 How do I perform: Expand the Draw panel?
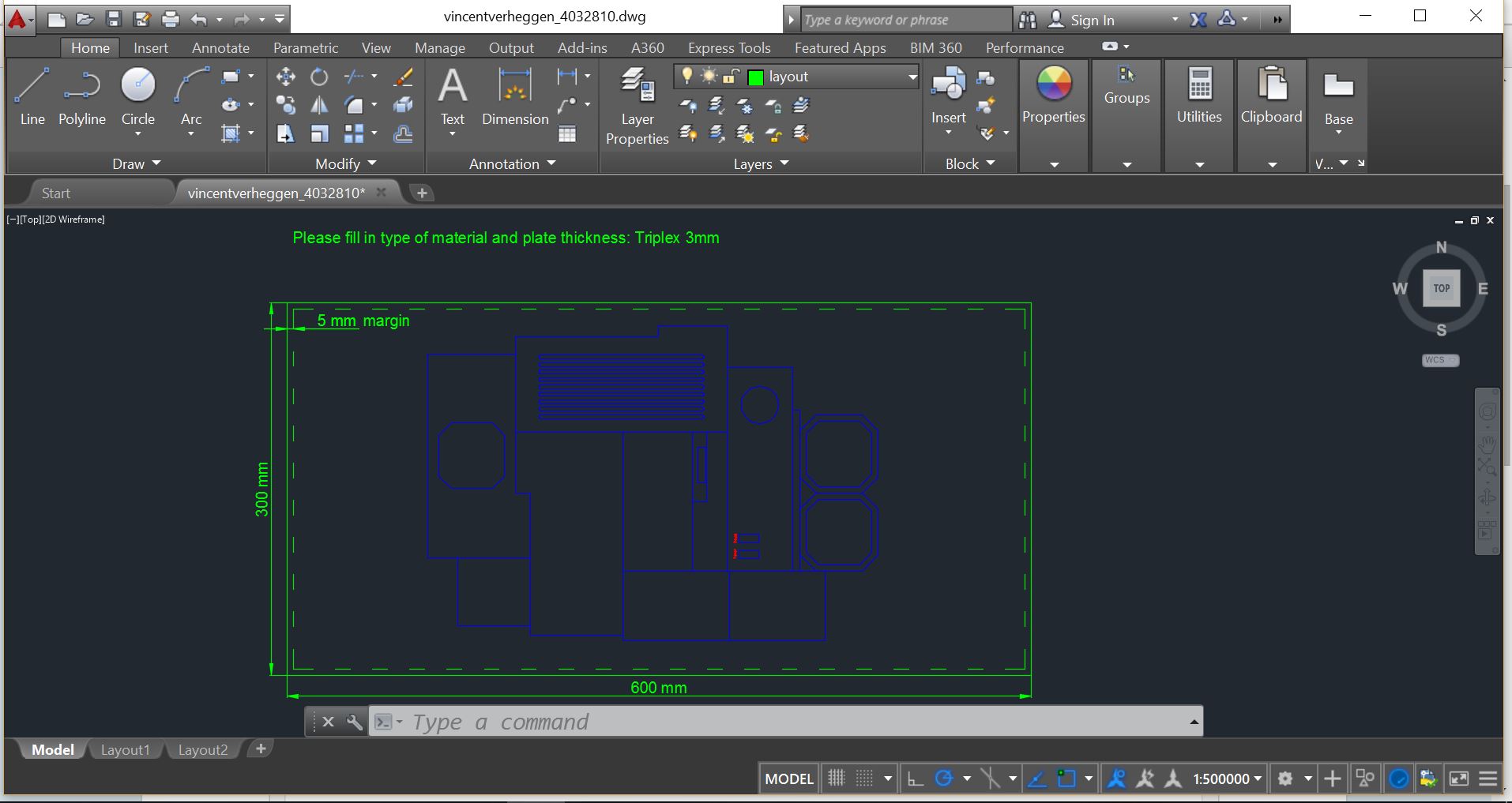(x=137, y=163)
